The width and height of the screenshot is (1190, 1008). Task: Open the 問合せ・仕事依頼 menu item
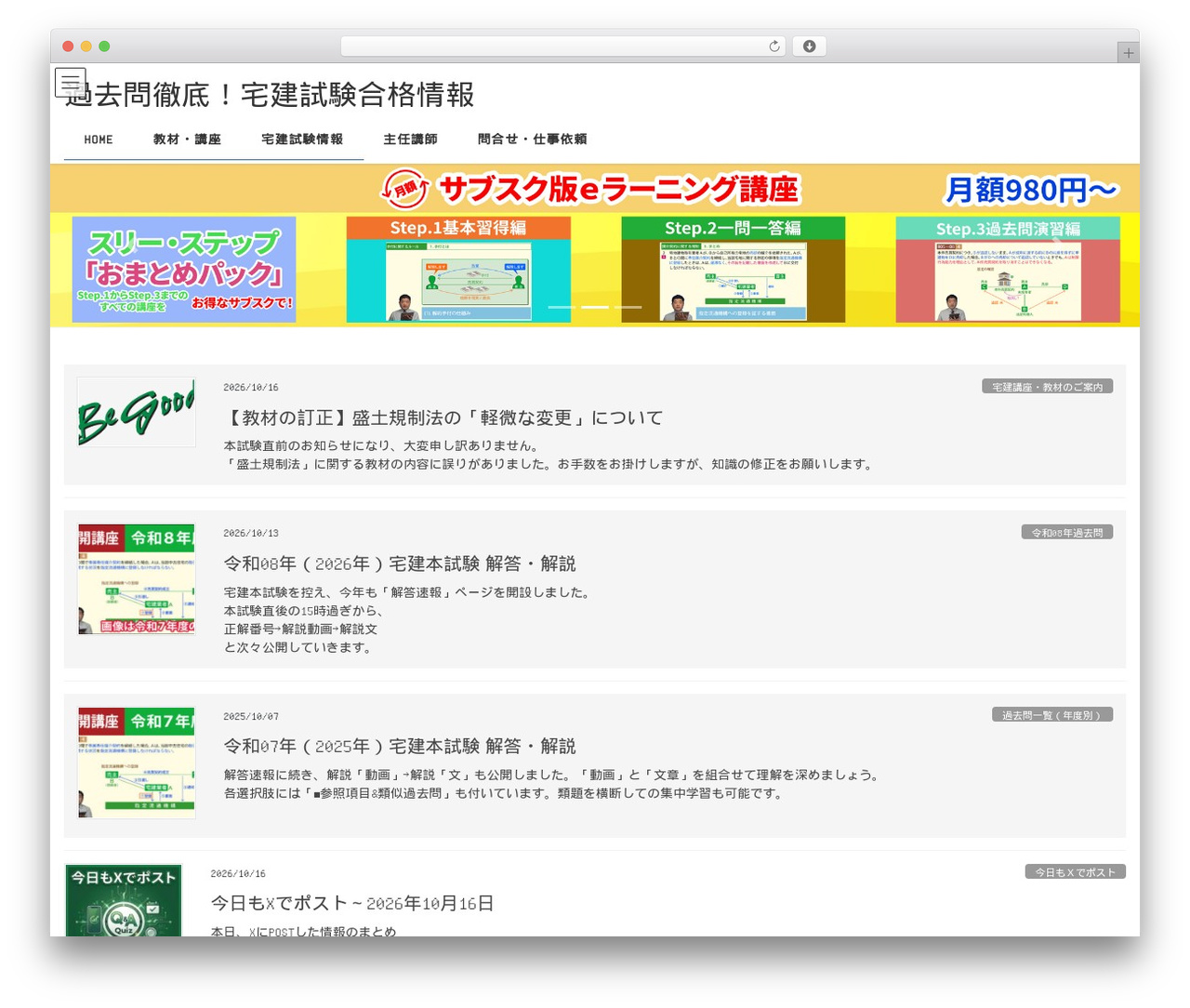tap(532, 139)
